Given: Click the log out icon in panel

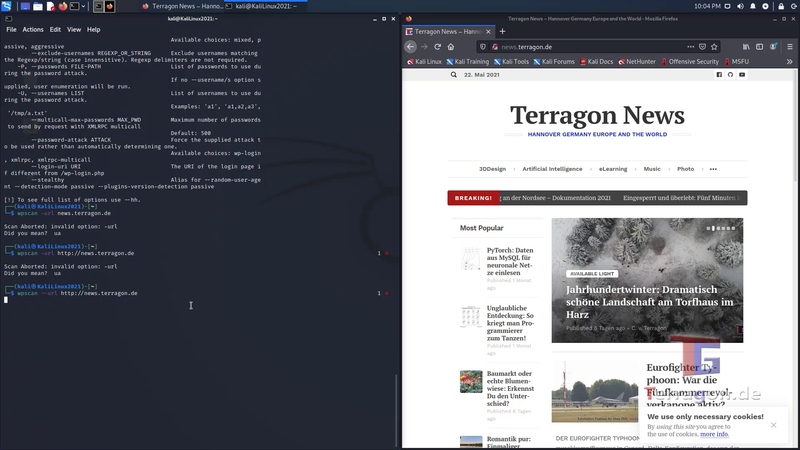Looking at the screenshot, I should (x=794, y=6).
